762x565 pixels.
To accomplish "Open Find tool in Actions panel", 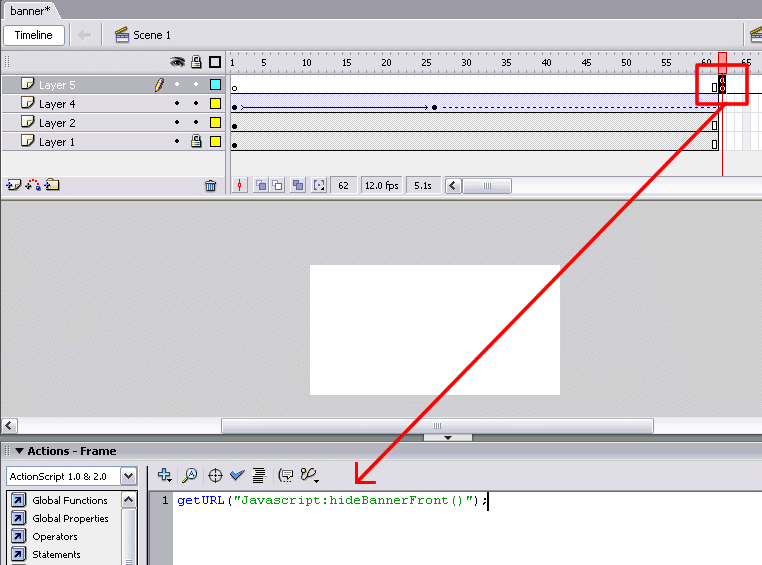I will [189, 476].
